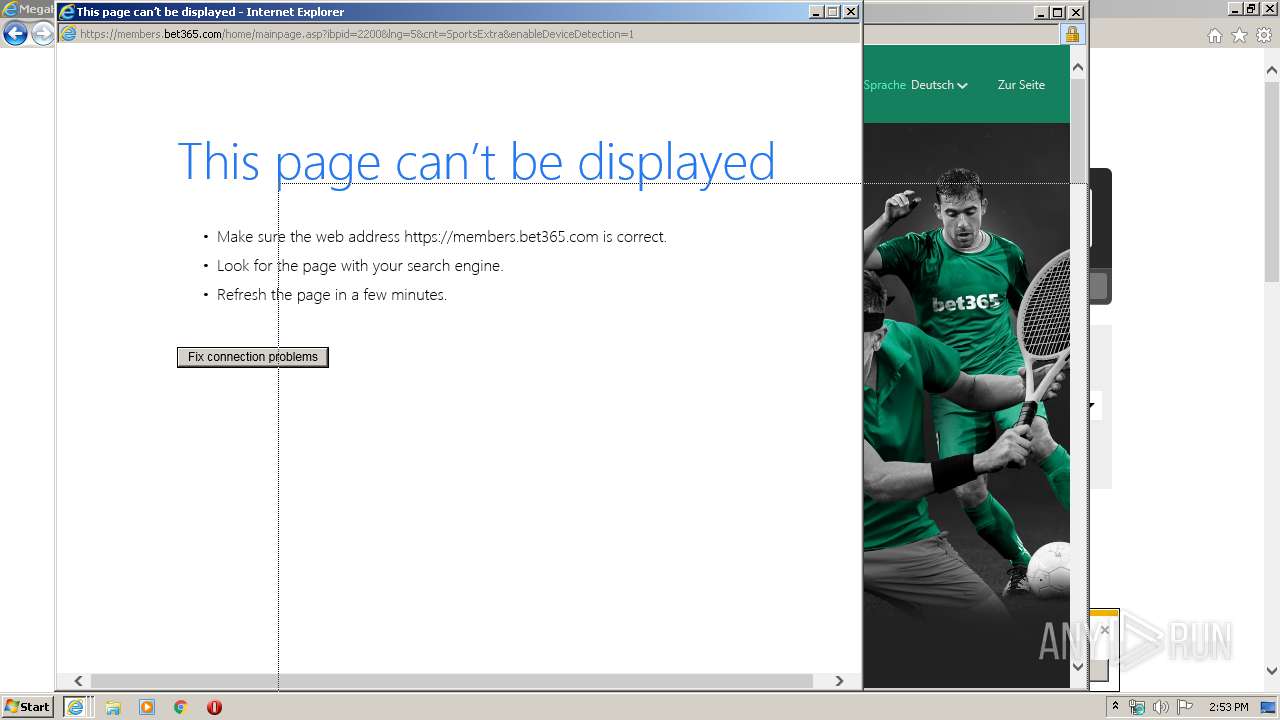Click the Sprache label text
This screenshot has height=720, width=1280.
click(x=884, y=85)
